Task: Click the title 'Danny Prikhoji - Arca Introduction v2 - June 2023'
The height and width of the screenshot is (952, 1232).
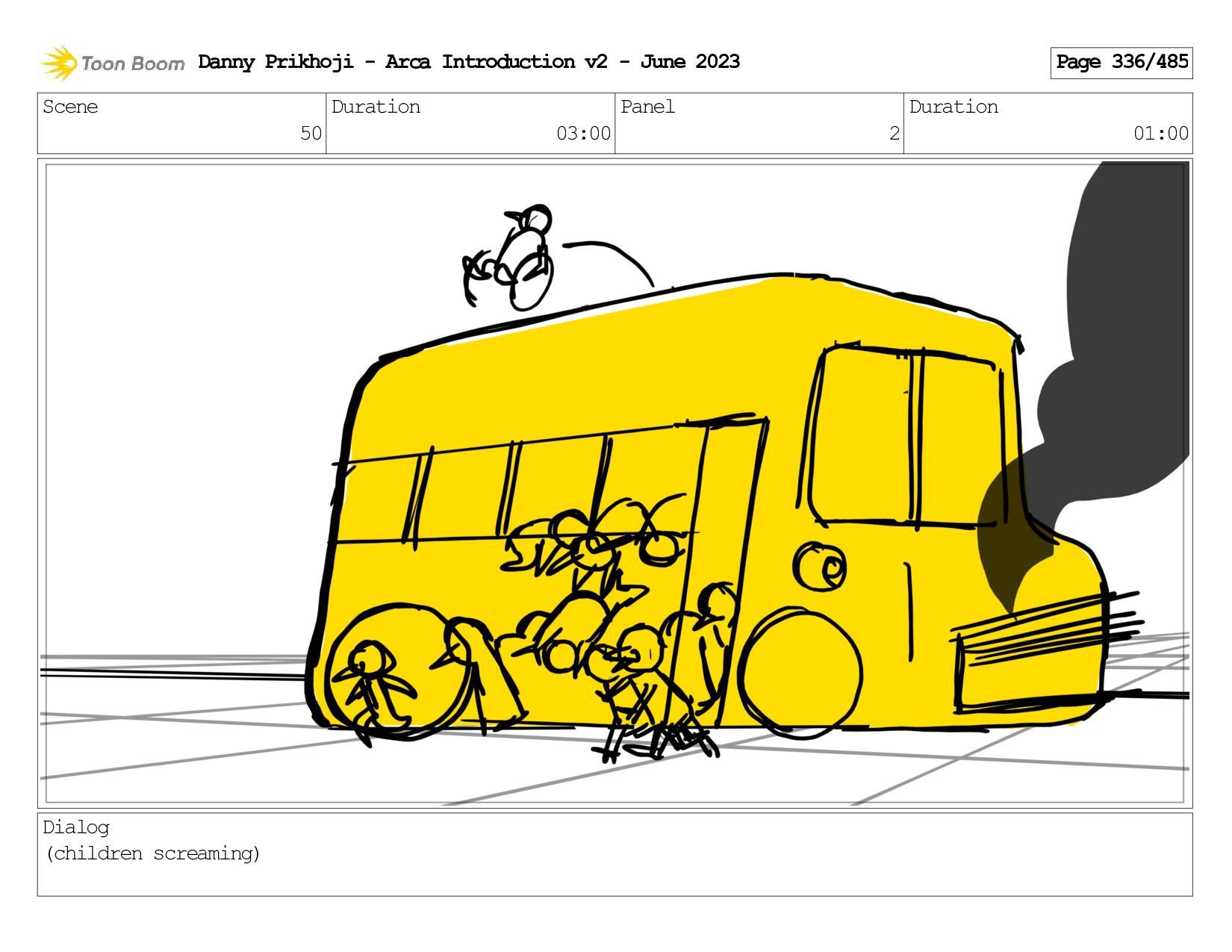Action: (x=469, y=62)
